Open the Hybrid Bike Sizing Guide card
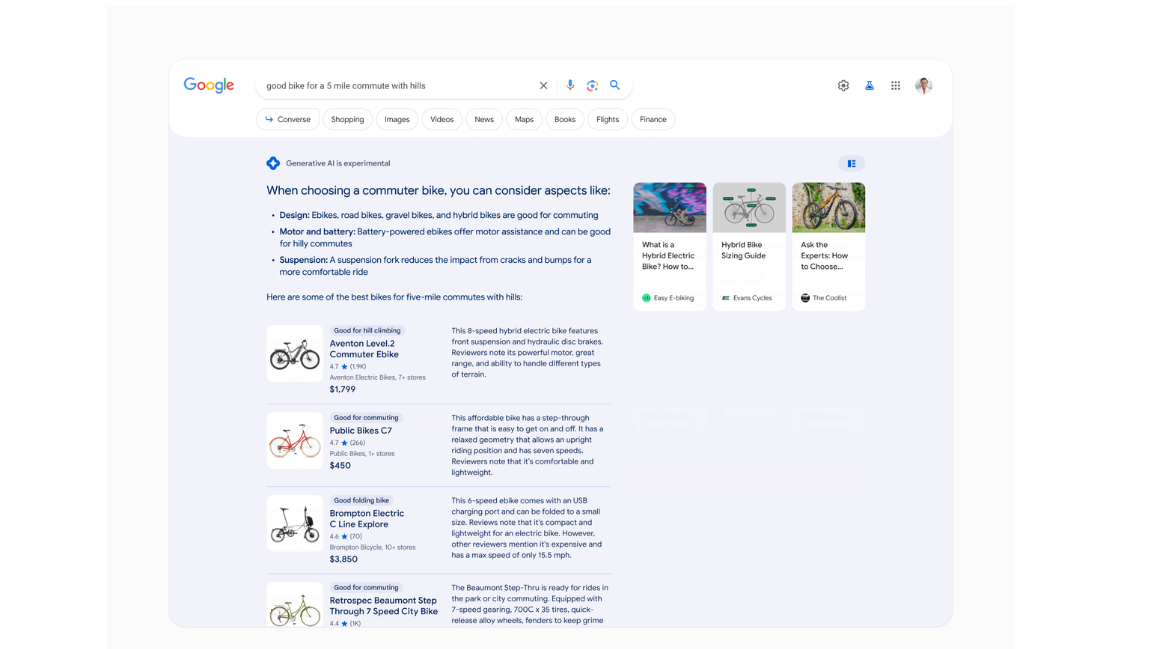This screenshot has width=1154, height=649. pos(748,247)
